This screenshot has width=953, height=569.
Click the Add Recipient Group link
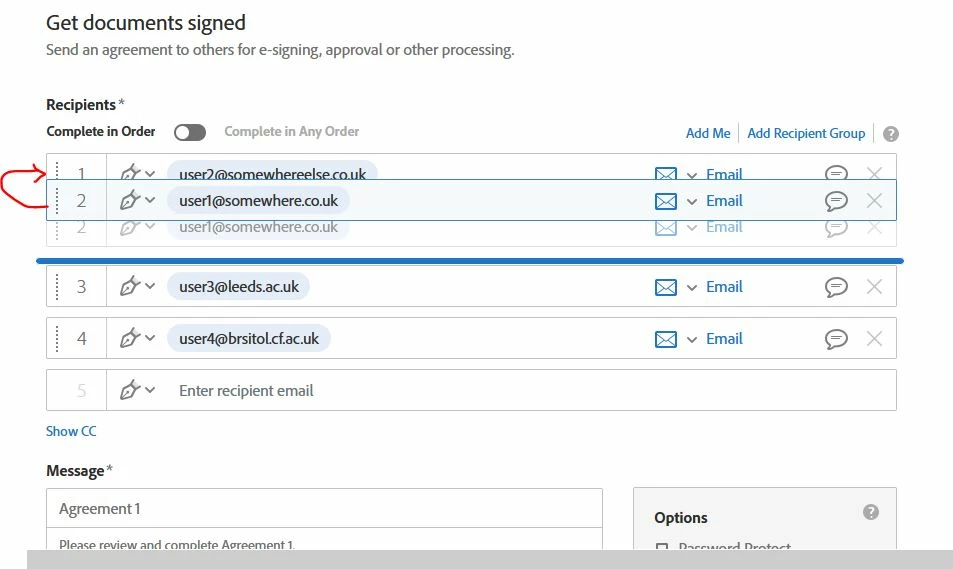806,133
